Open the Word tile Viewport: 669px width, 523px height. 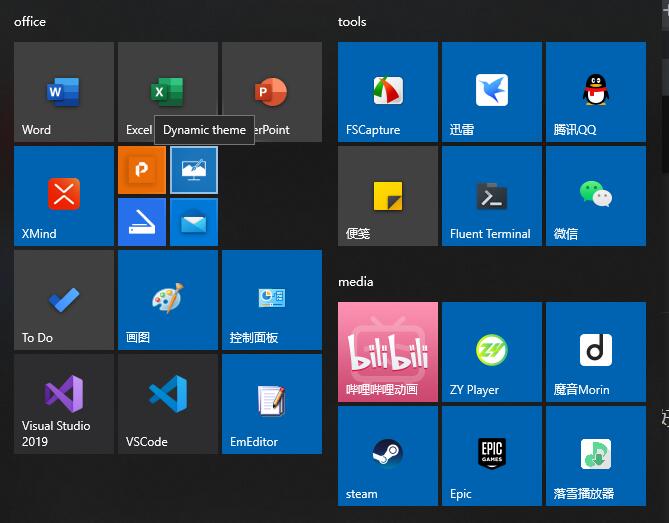(x=63, y=92)
